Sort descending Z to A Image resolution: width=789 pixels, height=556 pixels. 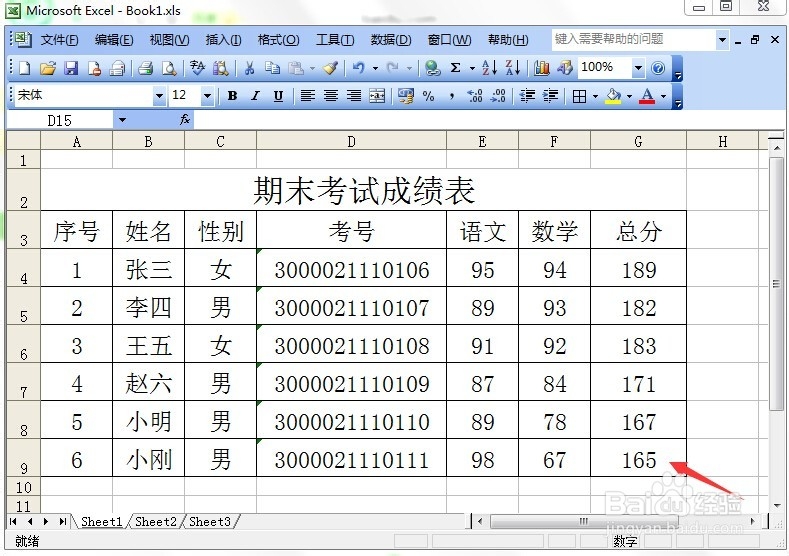pyautogui.click(x=512, y=68)
